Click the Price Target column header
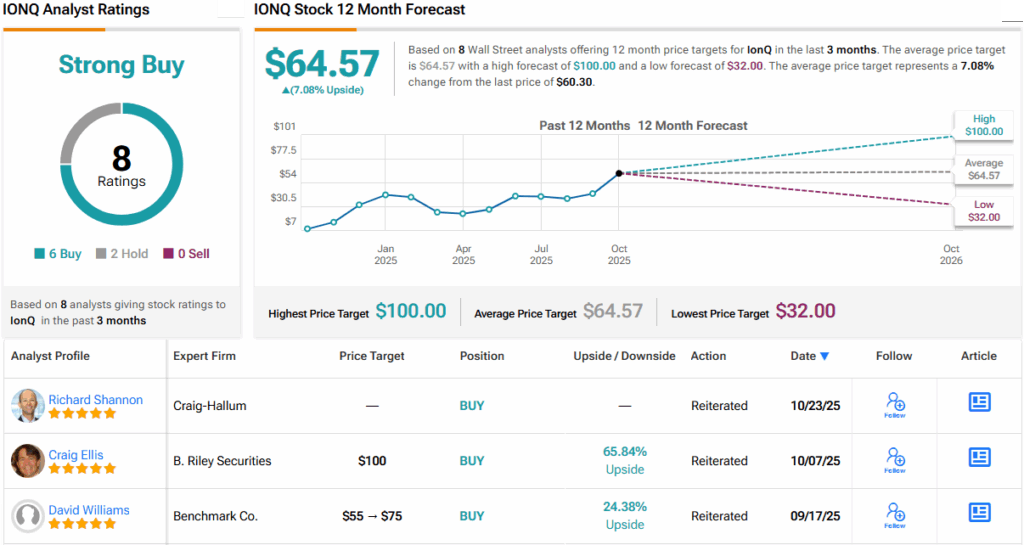The height and width of the screenshot is (545, 1024). (372, 356)
